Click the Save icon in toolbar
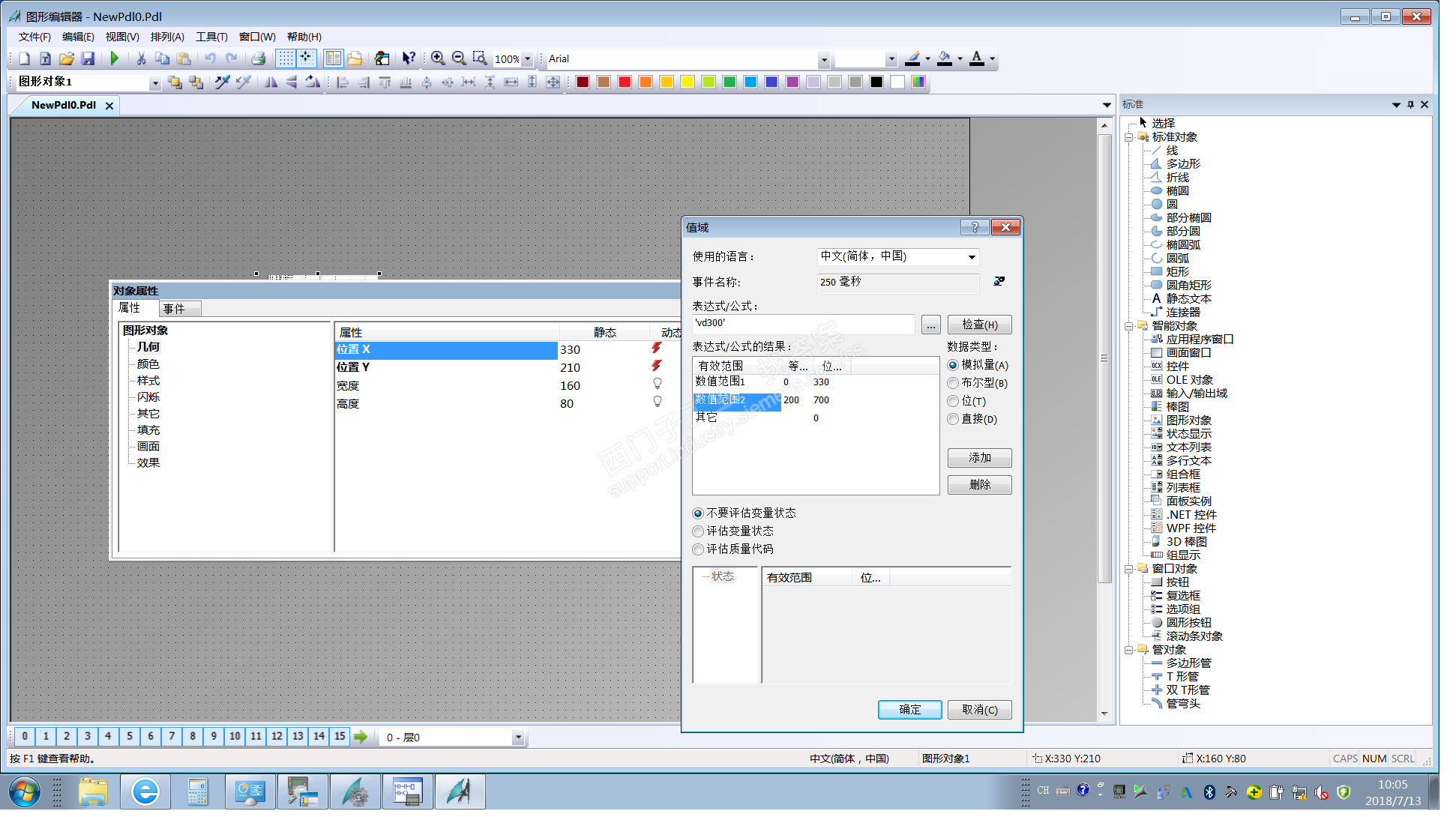1456x817 pixels. [88, 58]
